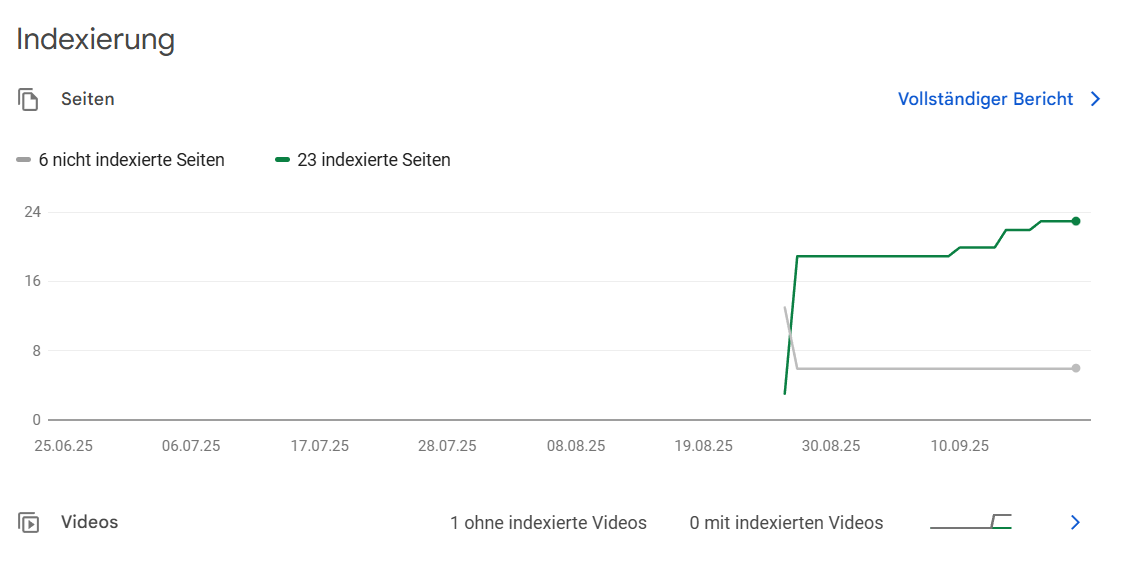Click the 30.08.25 date on the x-axis
1123x562 pixels.
[830, 446]
